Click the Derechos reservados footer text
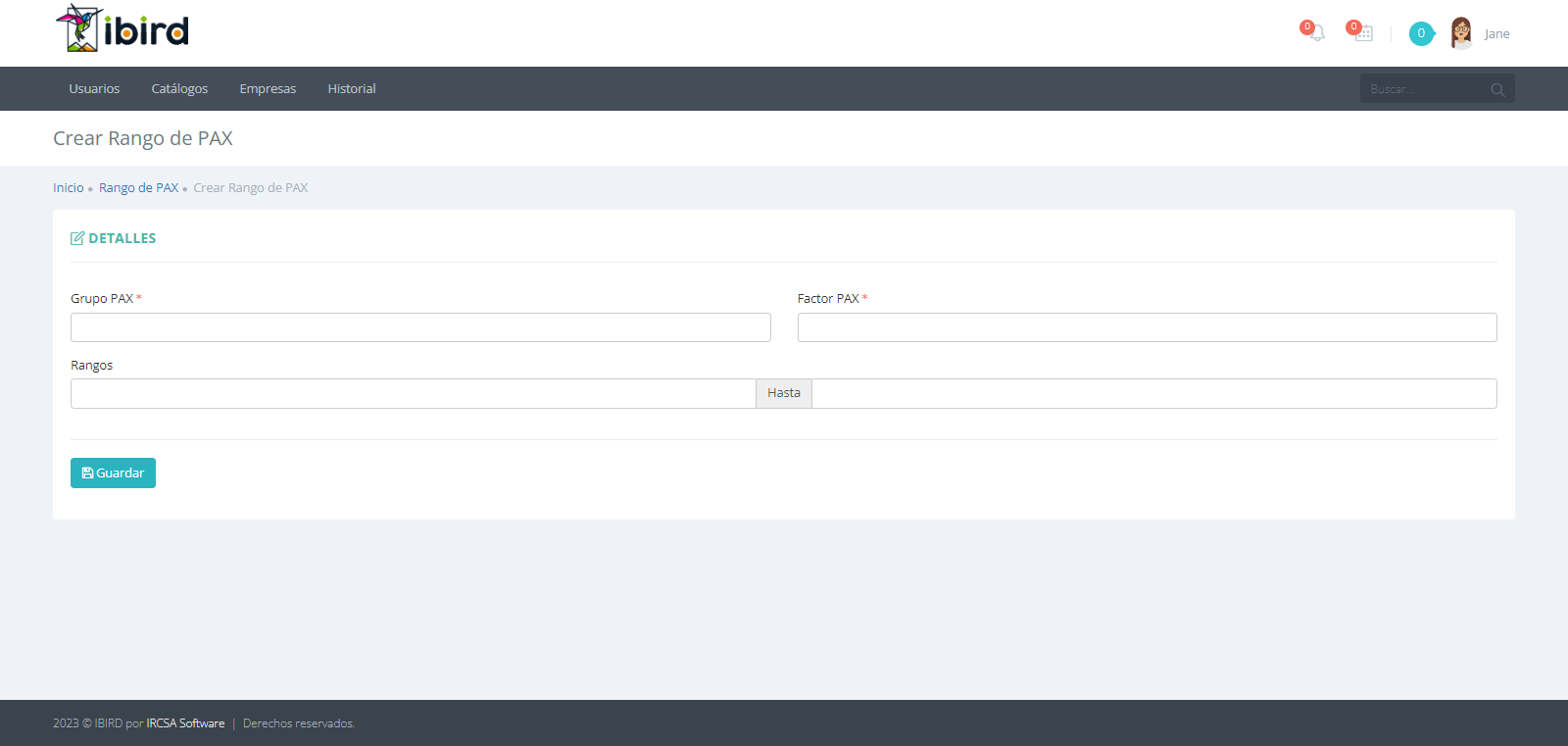 click(299, 723)
